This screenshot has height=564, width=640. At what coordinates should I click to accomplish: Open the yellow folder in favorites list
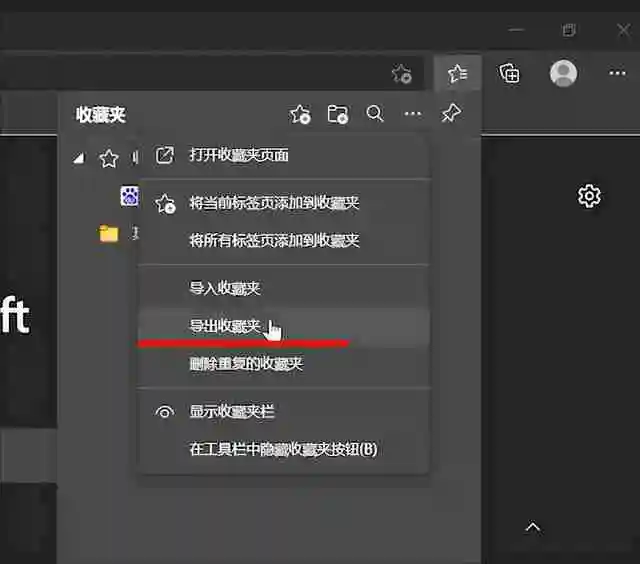coord(109,233)
